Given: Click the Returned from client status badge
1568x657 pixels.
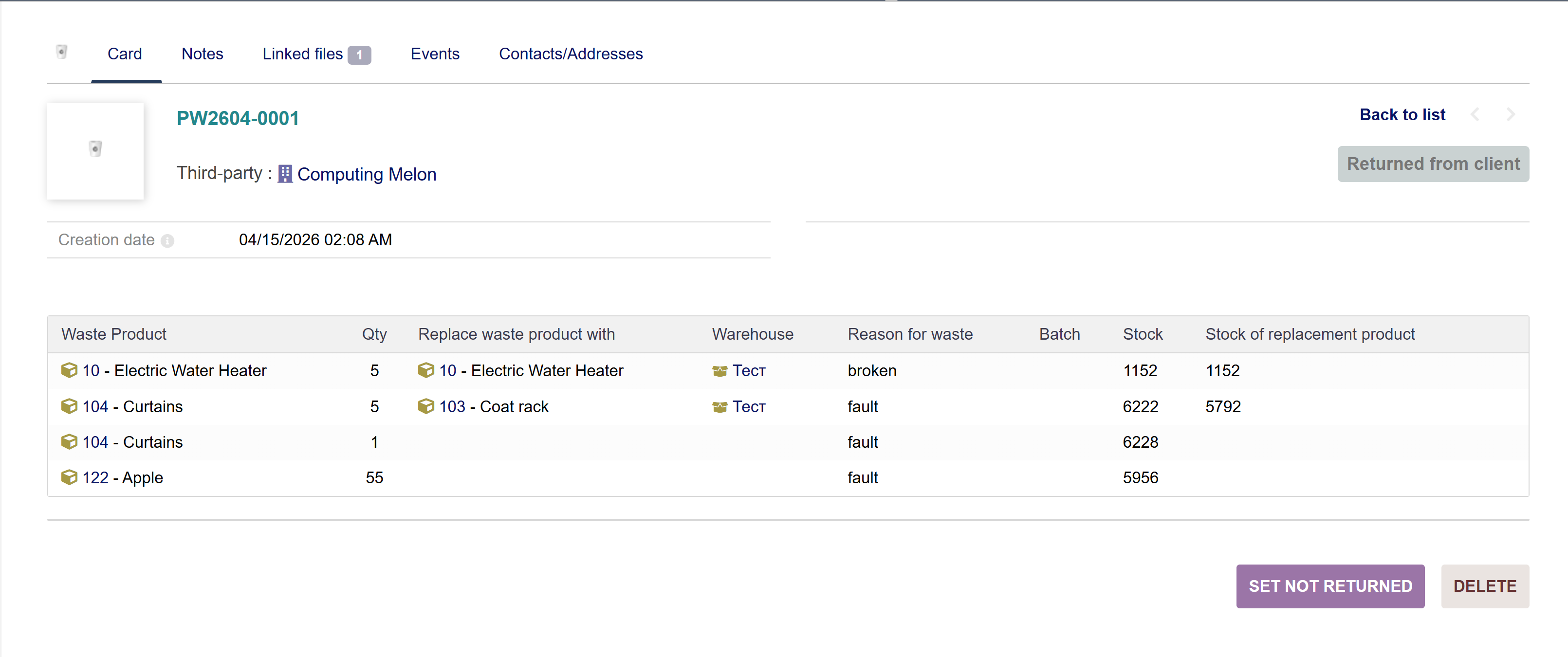Looking at the screenshot, I should coord(1433,164).
